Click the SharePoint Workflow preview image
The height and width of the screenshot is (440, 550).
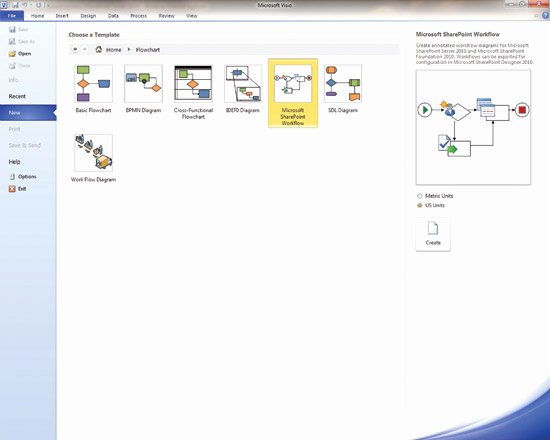coord(473,127)
